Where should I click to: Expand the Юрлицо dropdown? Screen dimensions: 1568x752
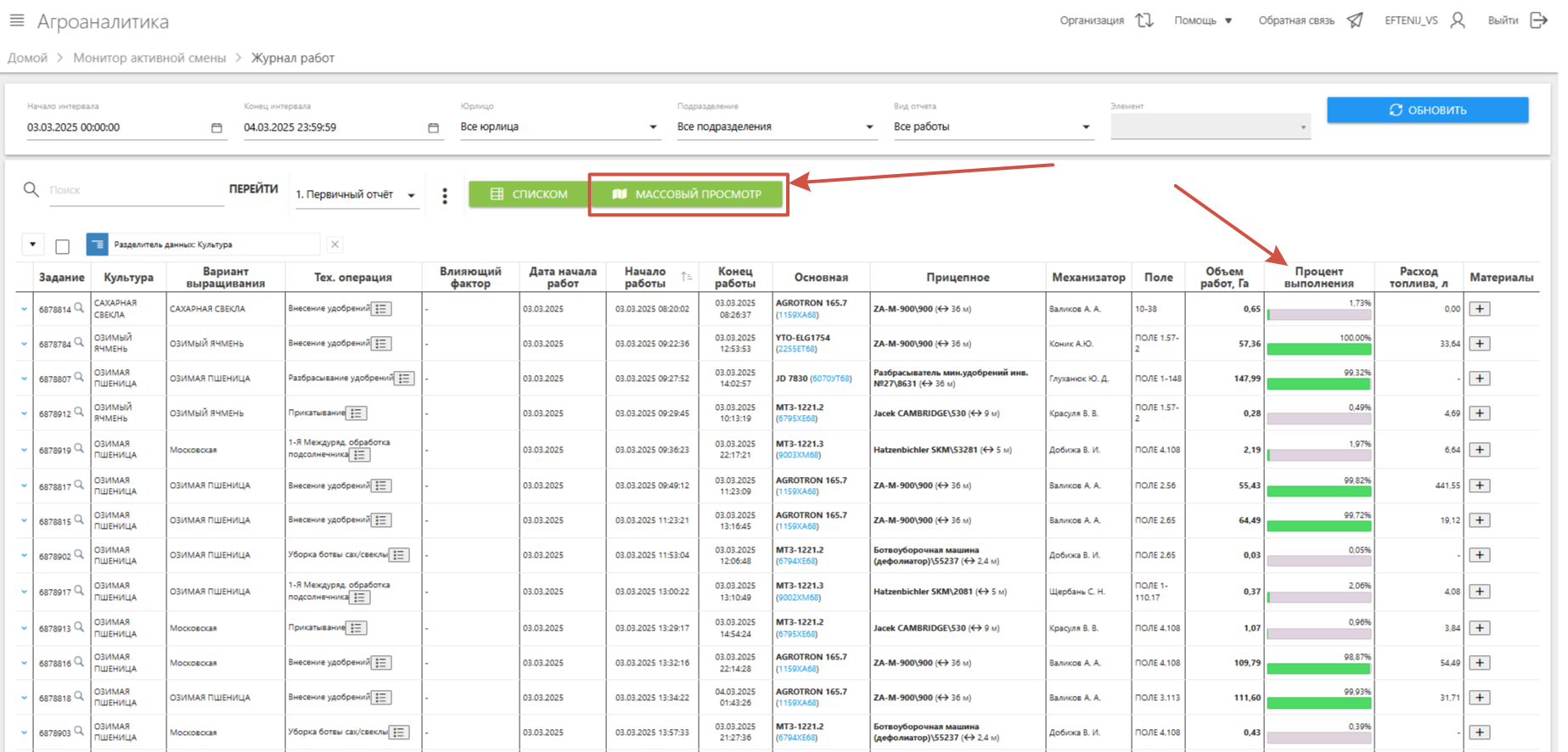click(653, 127)
